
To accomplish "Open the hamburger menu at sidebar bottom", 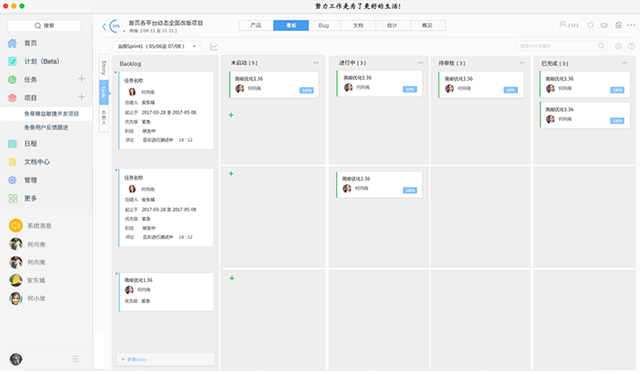I will coord(76,359).
